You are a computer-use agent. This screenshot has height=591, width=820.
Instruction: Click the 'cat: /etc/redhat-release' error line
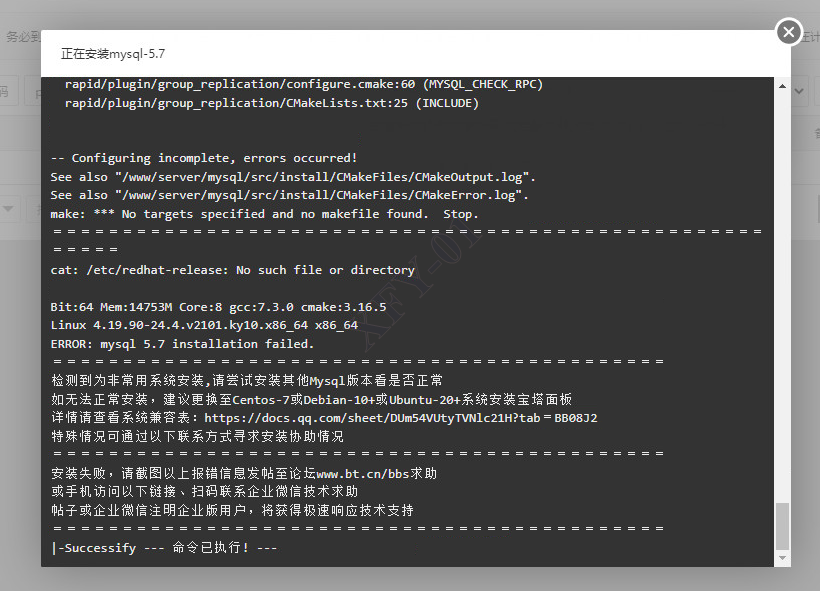tap(232, 270)
